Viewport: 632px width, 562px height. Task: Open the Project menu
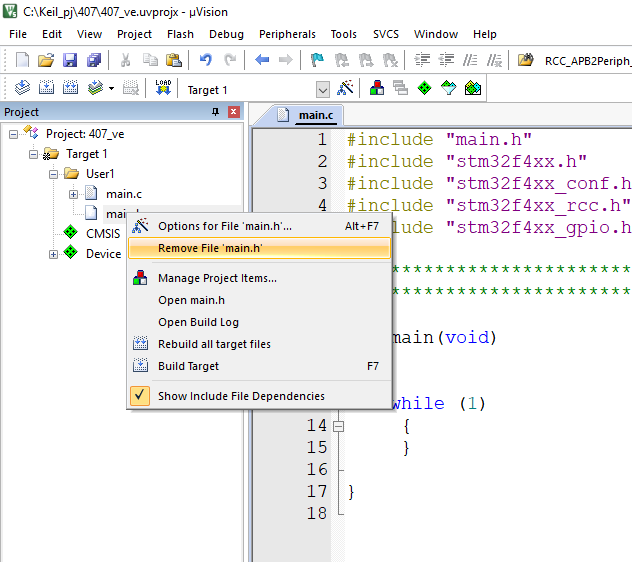pos(134,34)
